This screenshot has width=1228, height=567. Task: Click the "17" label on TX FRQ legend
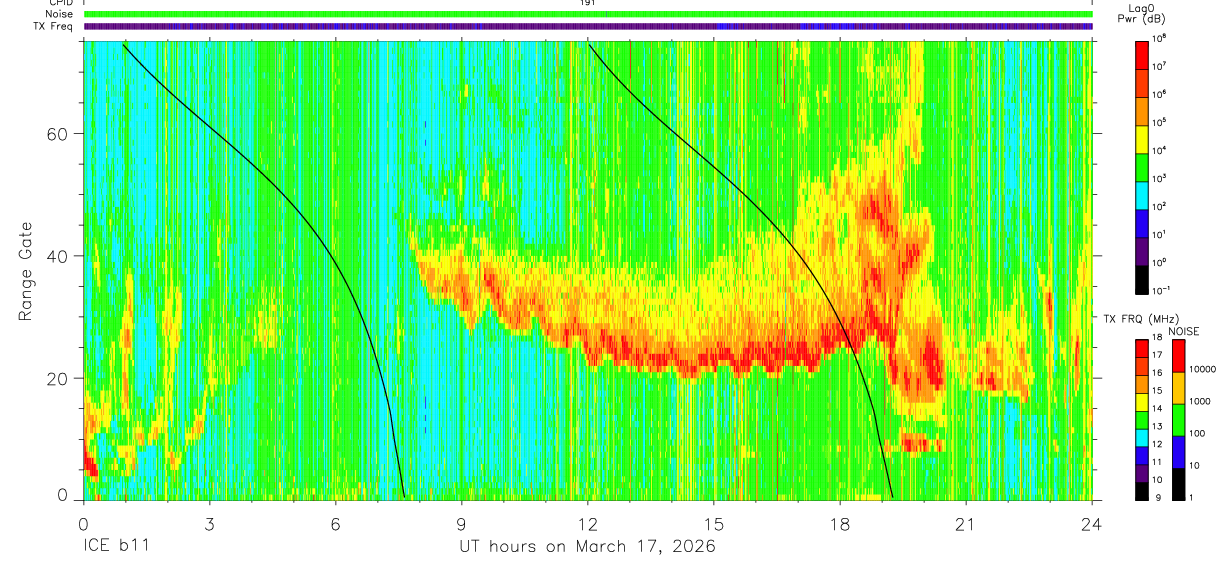coord(1159,355)
